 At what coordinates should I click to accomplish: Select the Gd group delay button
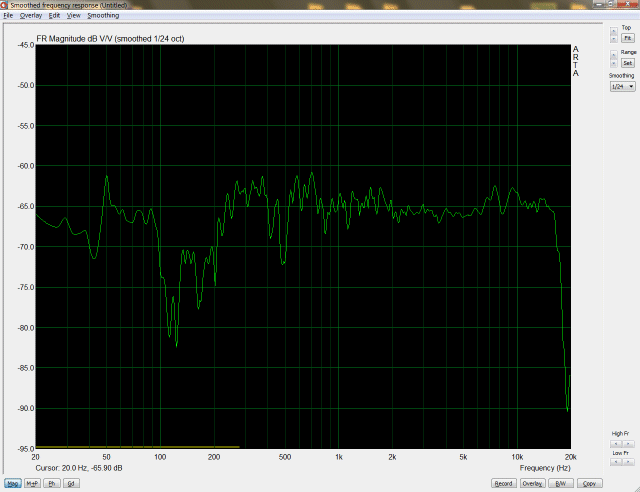pyautogui.click(x=71, y=483)
